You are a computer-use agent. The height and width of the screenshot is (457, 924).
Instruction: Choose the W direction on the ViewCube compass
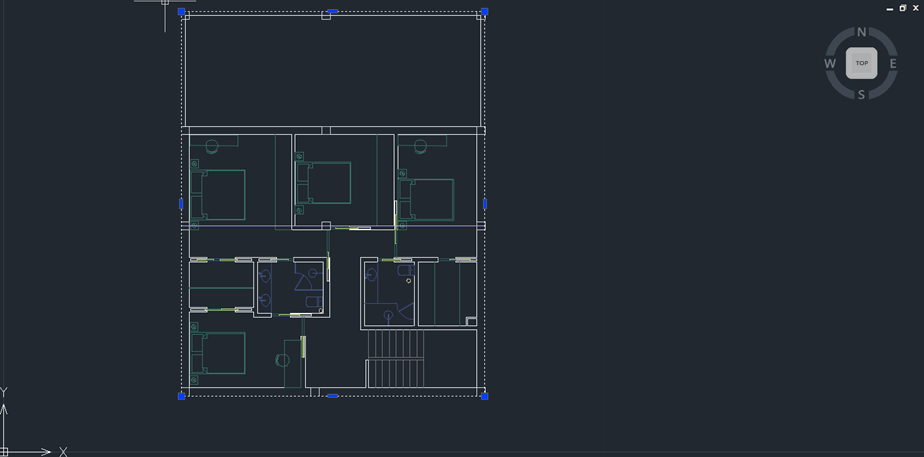830,64
